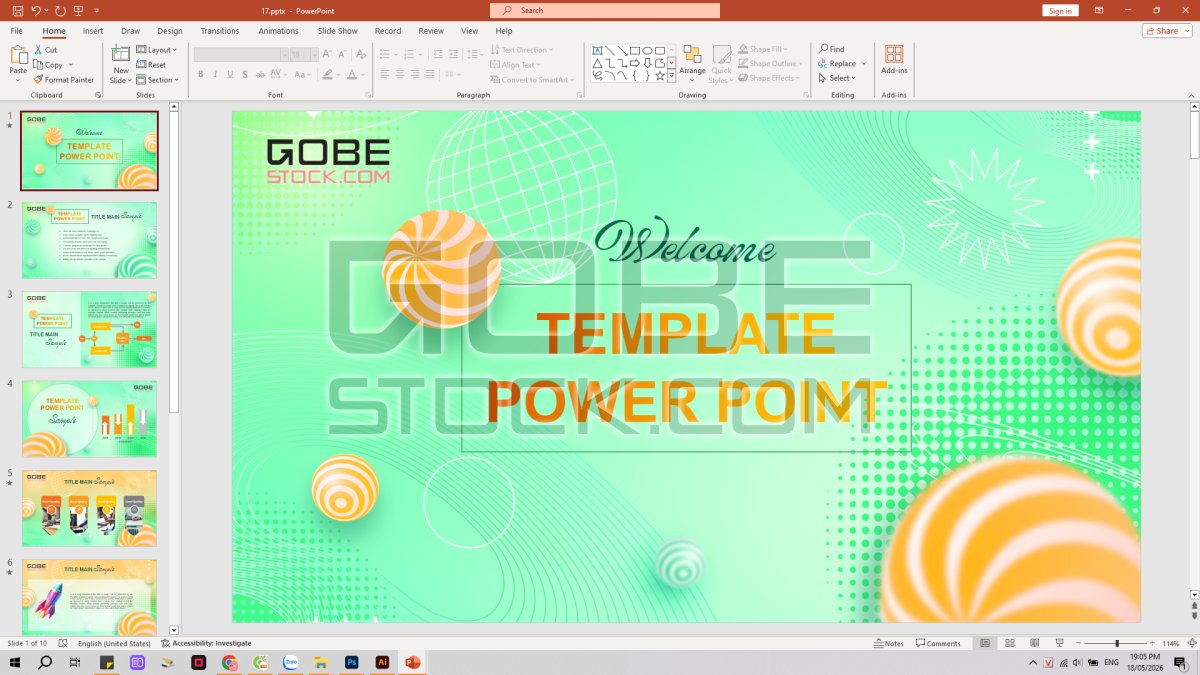The height and width of the screenshot is (675, 1200).
Task: Expand the Copy options arrow
Action: click(x=72, y=64)
